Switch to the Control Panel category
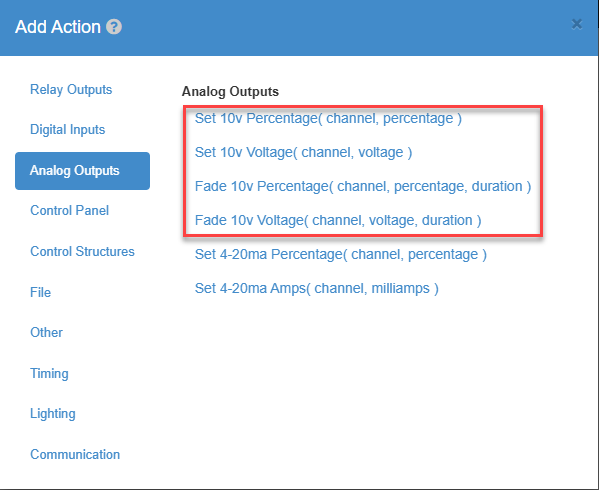The width and height of the screenshot is (599, 490). pyautogui.click(x=70, y=210)
